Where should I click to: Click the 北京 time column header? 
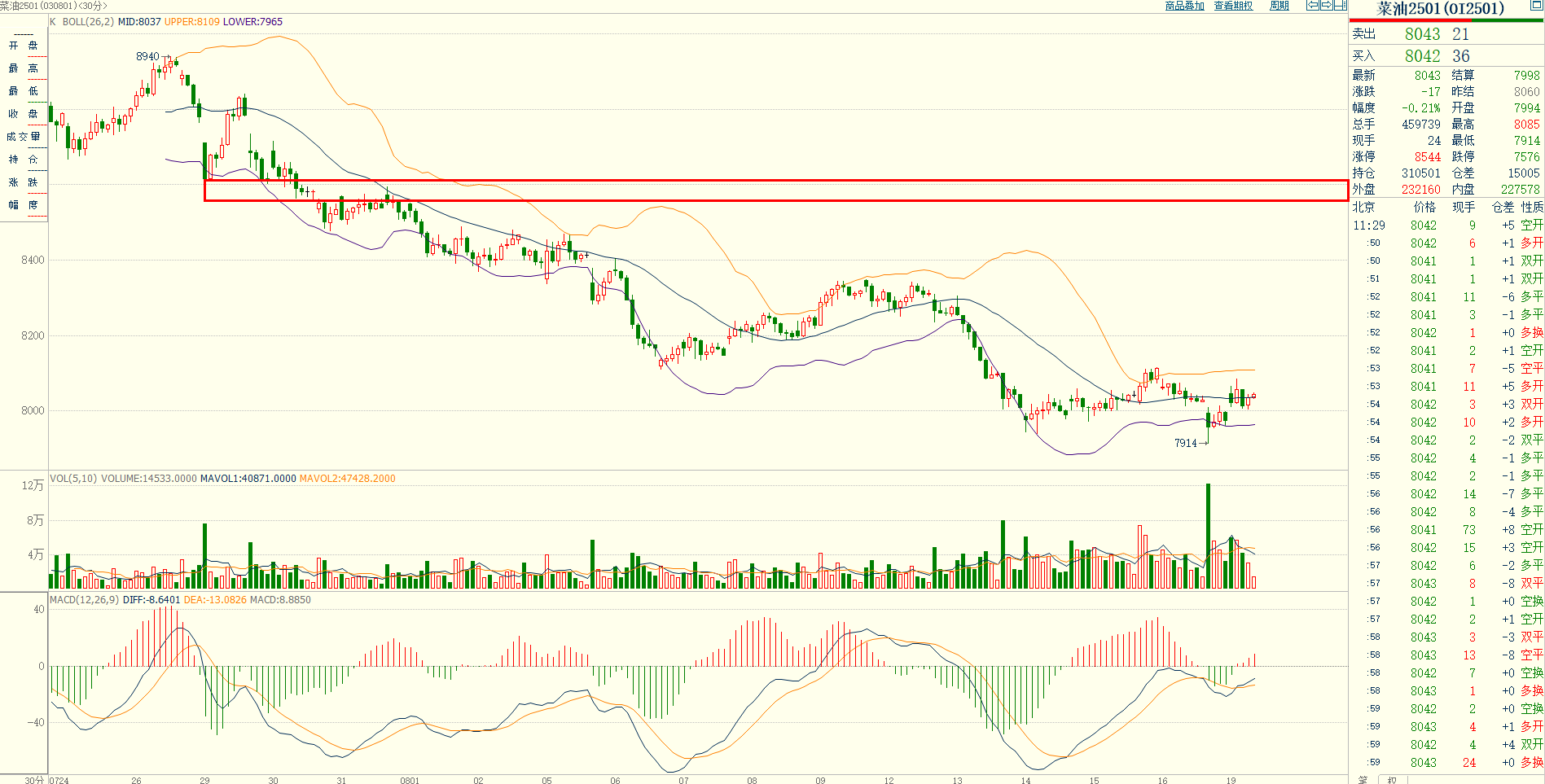pos(1364,208)
